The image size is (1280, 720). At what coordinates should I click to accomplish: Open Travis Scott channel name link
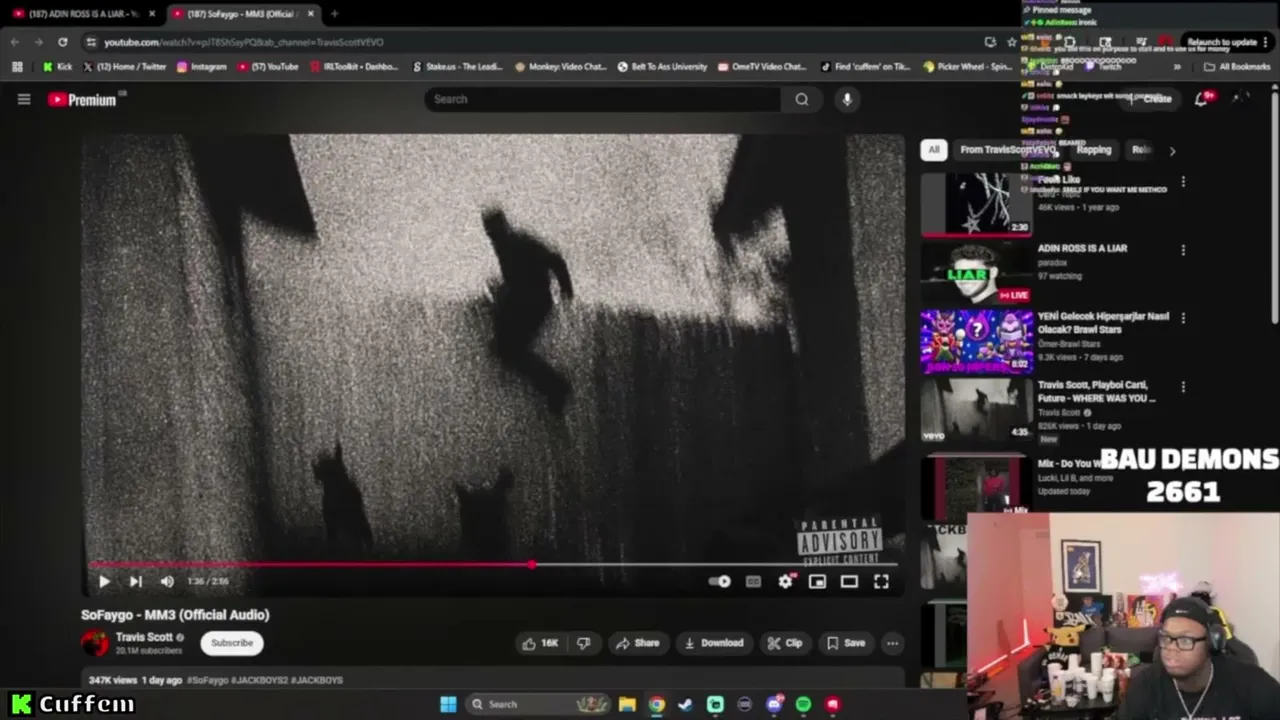(x=144, y=637)
